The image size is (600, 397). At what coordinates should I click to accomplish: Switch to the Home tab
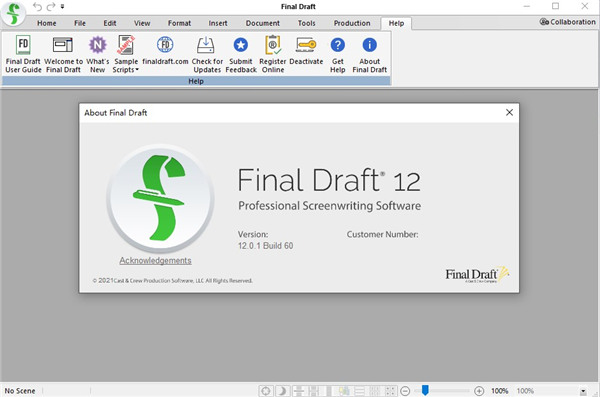click(47, 23)
